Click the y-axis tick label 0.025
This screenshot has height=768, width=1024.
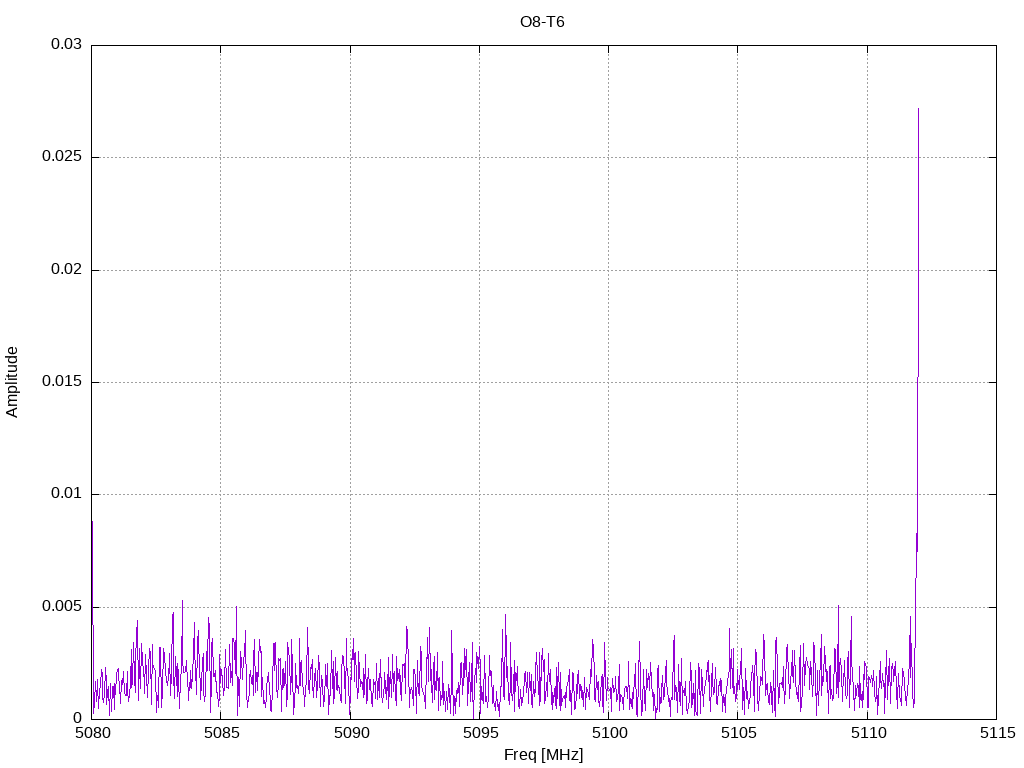pyautogui.click(x=62, y=157)
